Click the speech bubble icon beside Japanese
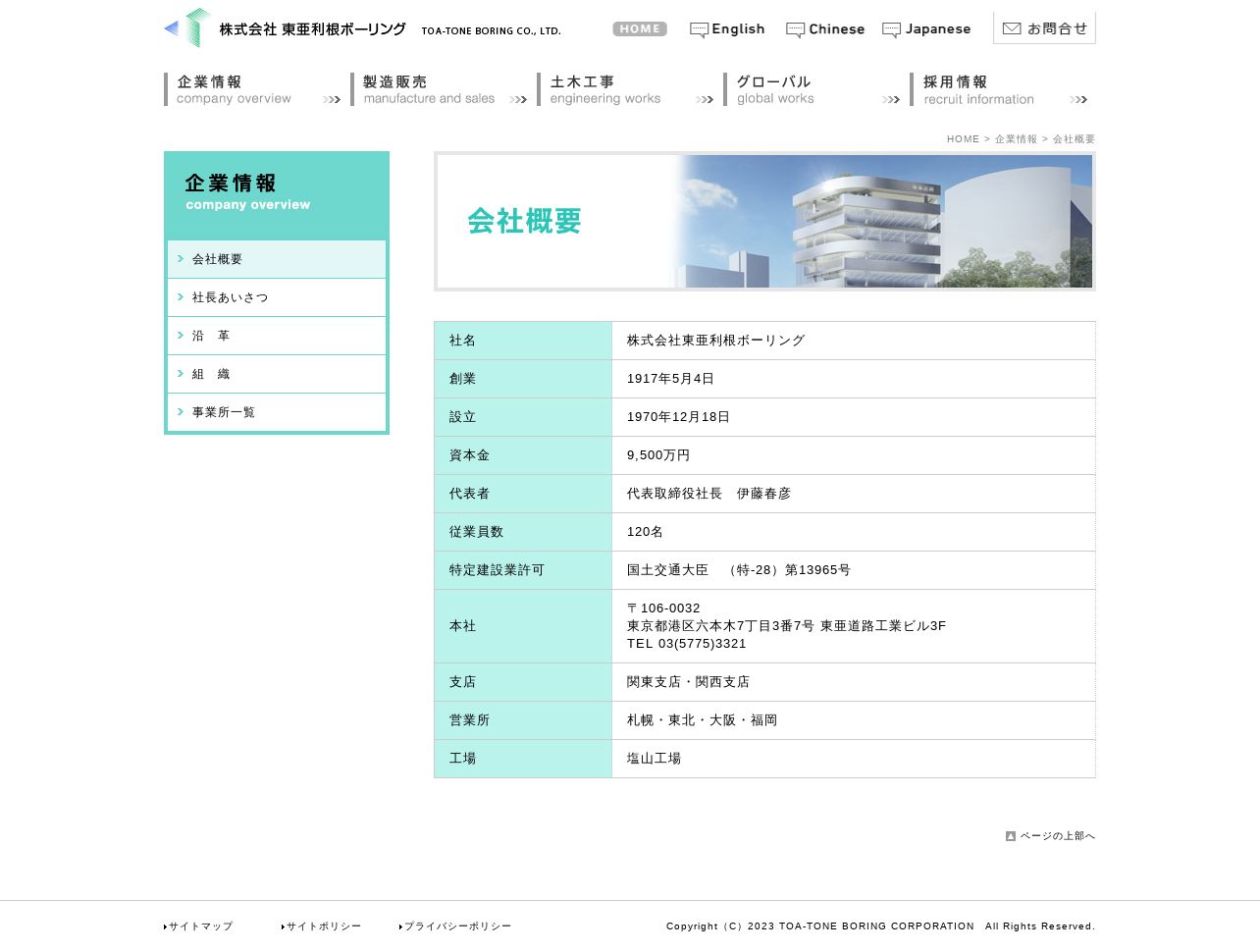This screenshot has height=952, width=1260. point(891,30)
